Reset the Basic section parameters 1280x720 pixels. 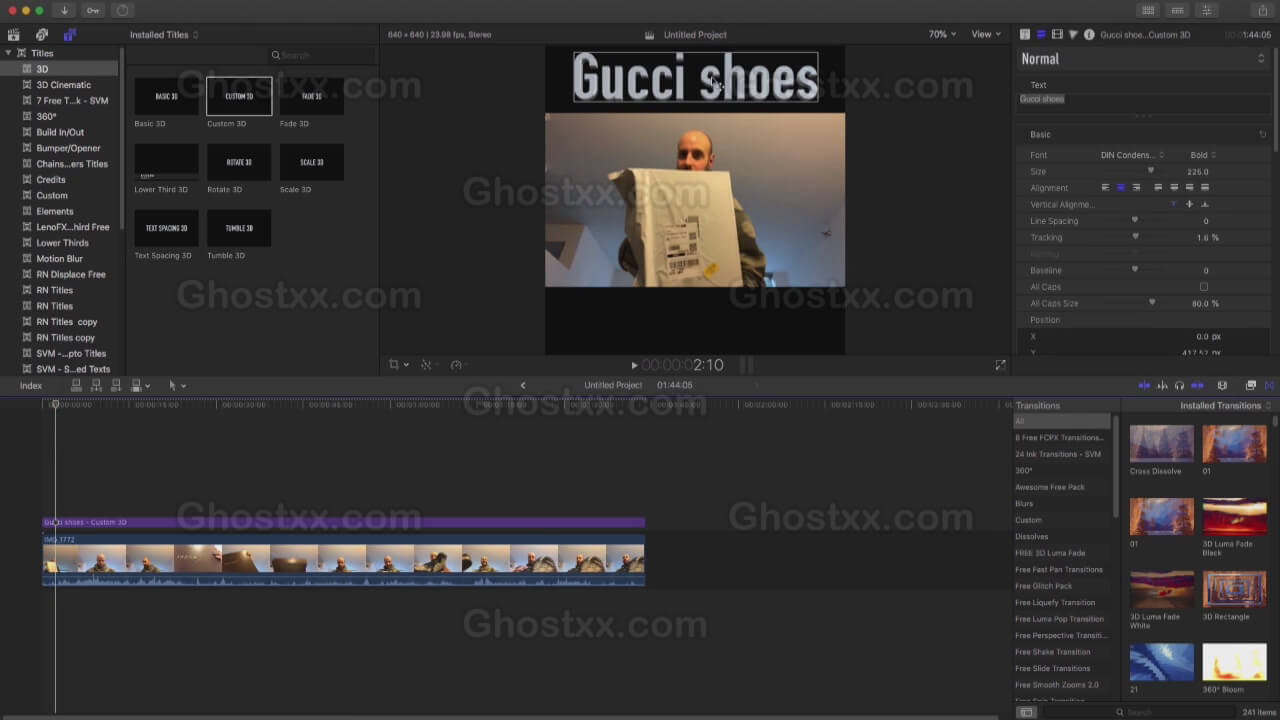(x=1262, y=134)
